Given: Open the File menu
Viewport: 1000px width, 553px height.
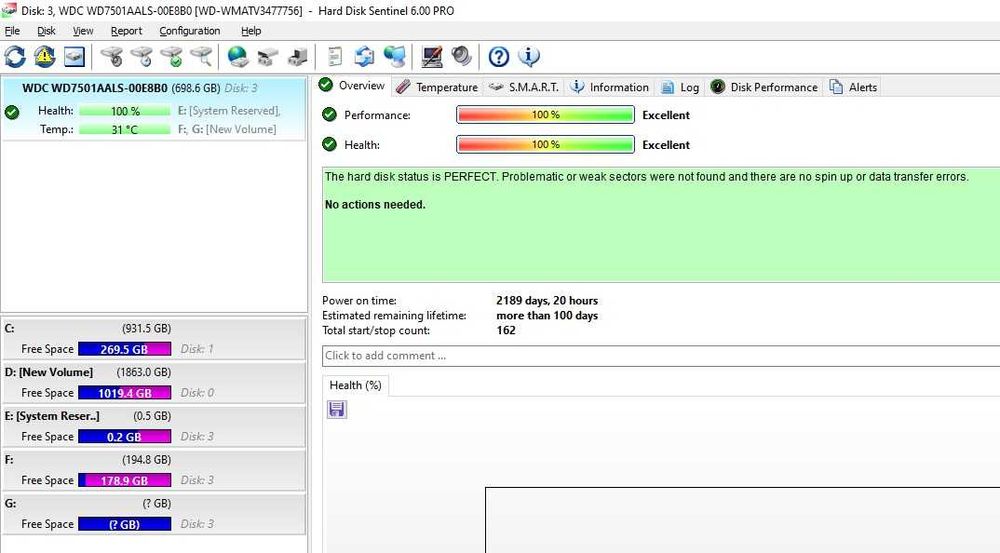Looking at the screenshot, I should tap(12, 31).
